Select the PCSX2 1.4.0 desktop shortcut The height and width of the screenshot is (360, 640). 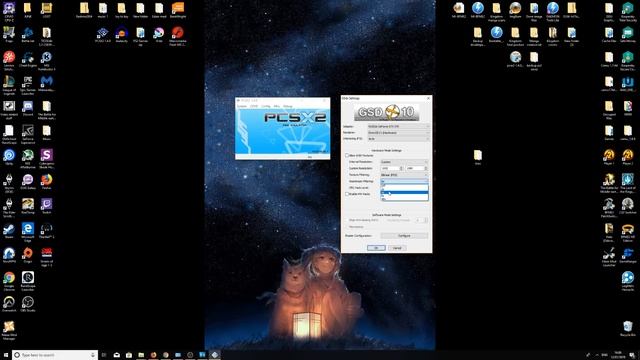click(102, 35)
